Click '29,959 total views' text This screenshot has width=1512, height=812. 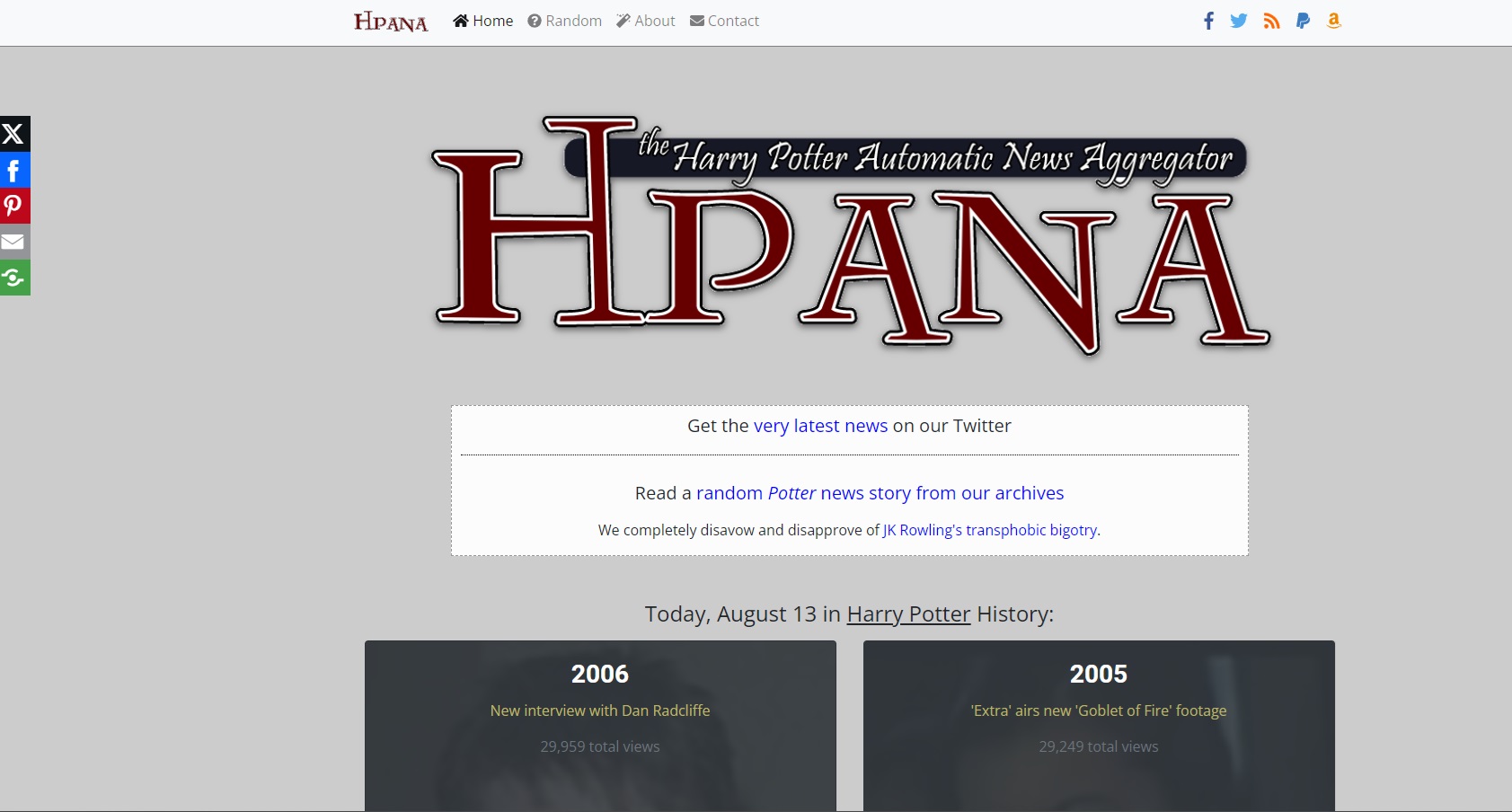pyautogui.click(x=600, y=746)
